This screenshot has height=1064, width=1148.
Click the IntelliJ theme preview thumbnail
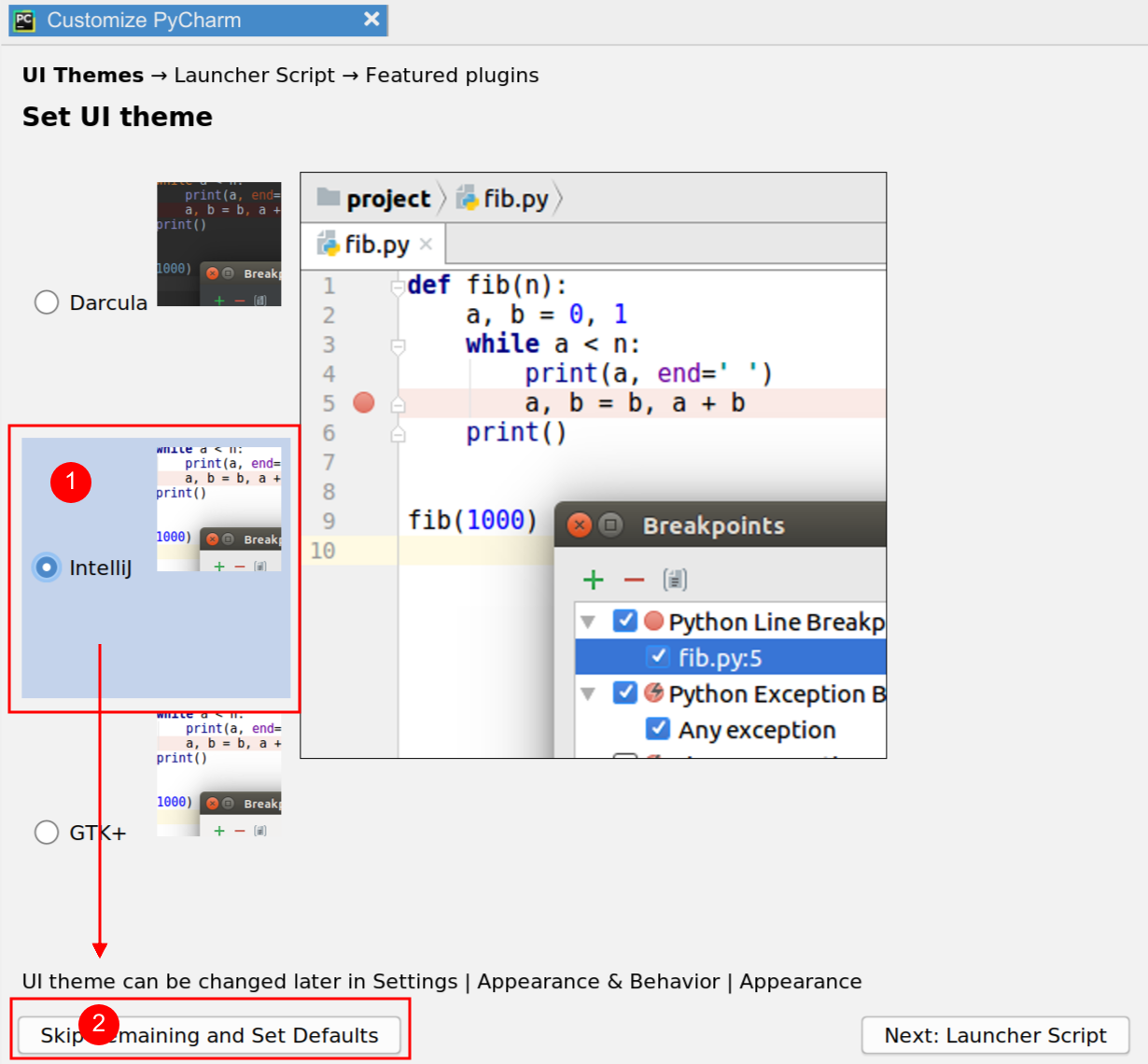coord(218,509)
